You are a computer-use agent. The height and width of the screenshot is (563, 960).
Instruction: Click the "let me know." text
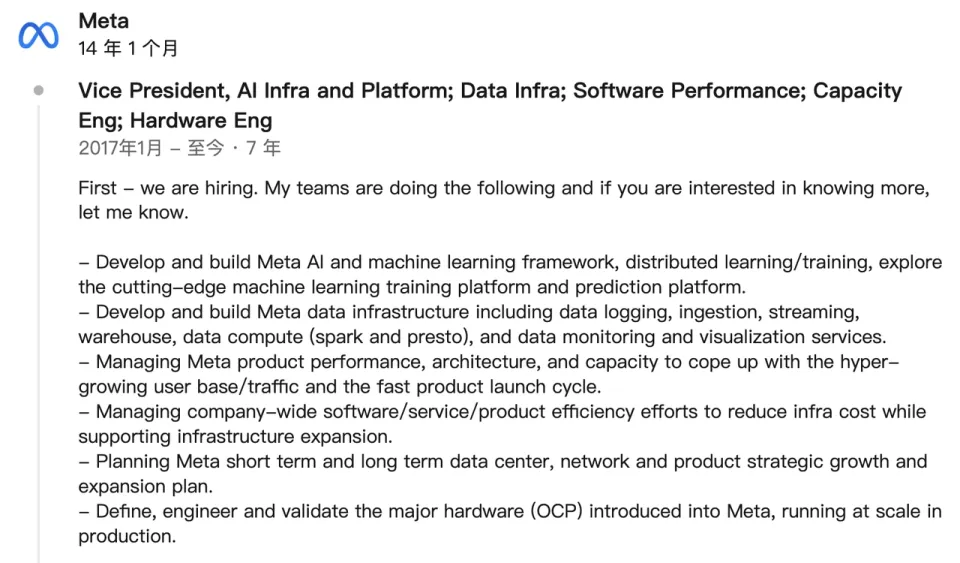133,212
